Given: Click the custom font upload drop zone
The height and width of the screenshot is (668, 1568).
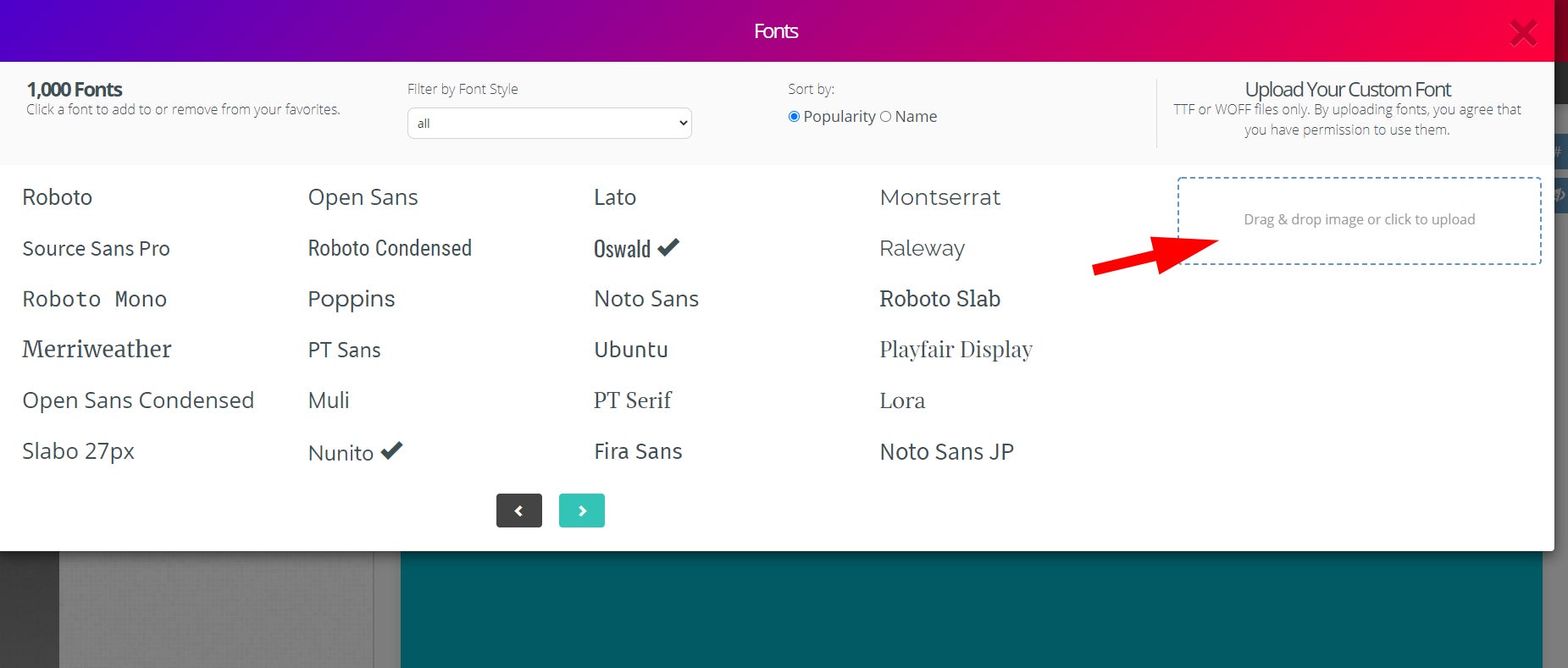Looking at the screenshot, I should (1358, 220).
